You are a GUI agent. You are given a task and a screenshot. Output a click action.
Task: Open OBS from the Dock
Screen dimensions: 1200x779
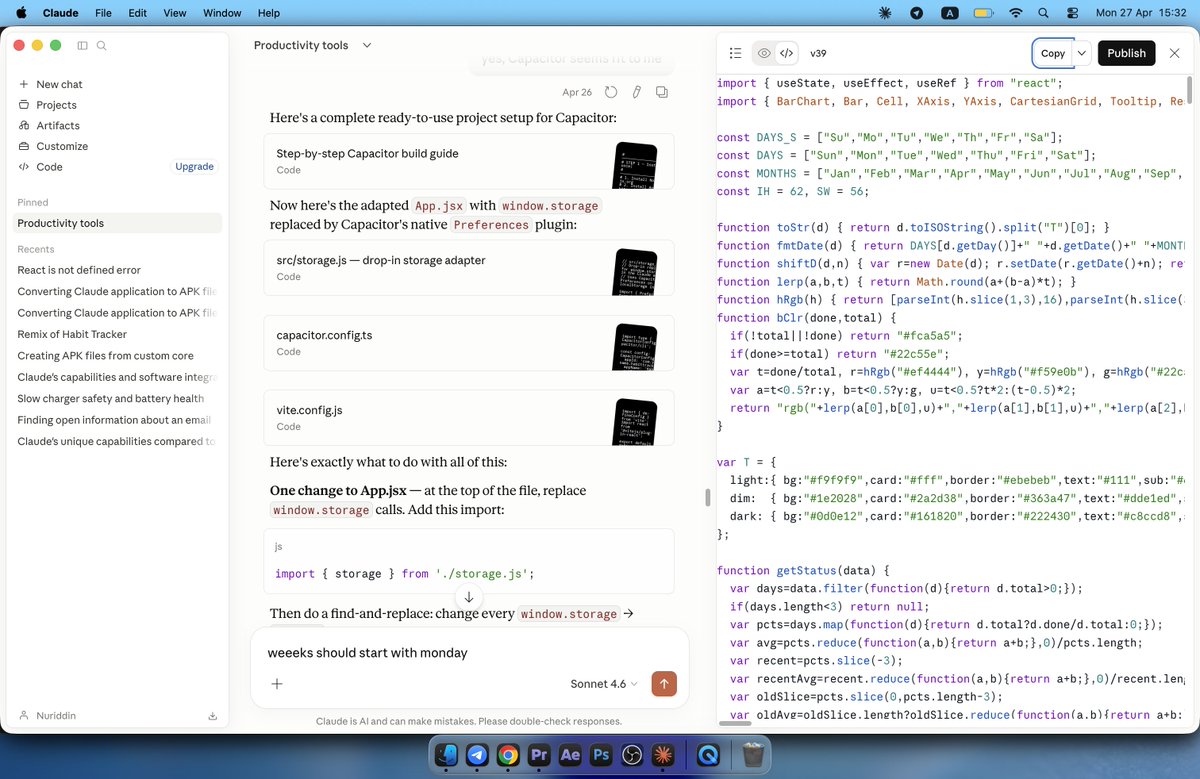(632, 756)
